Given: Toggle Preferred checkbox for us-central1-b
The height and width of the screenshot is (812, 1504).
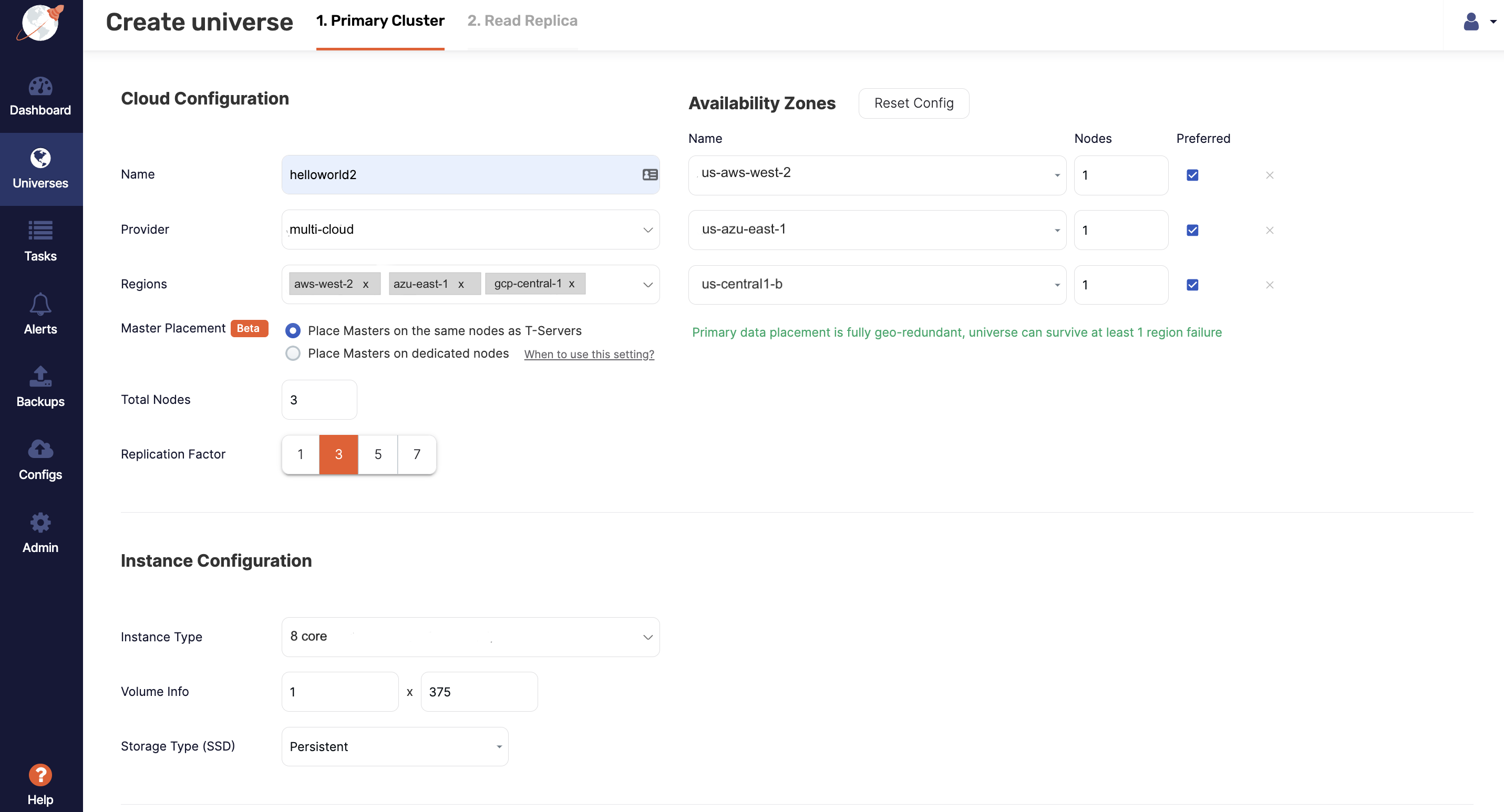Looking at the screenshot, I should tap(1192, 285).
